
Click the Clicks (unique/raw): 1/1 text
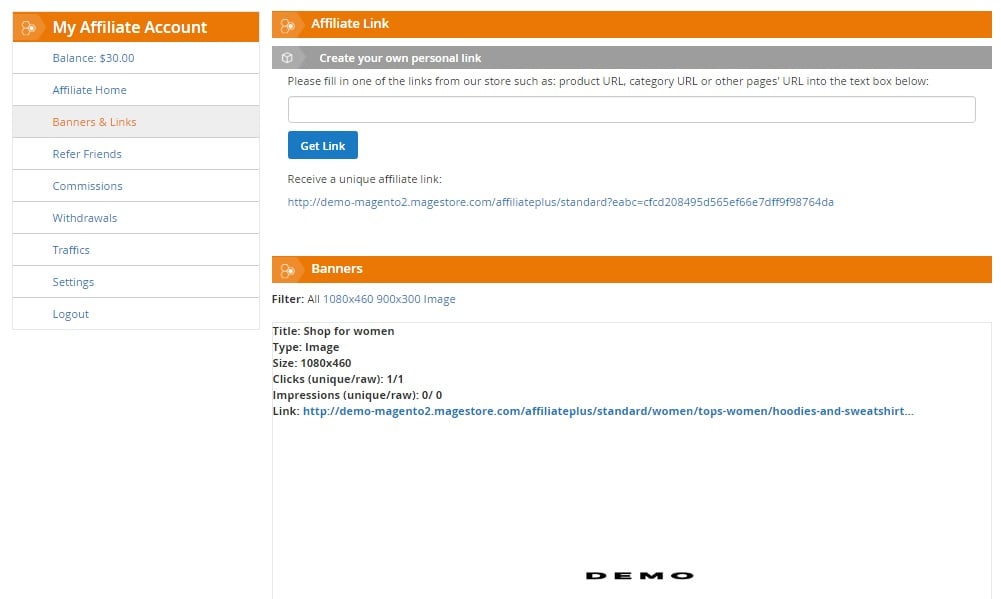(x=338, y=379)
